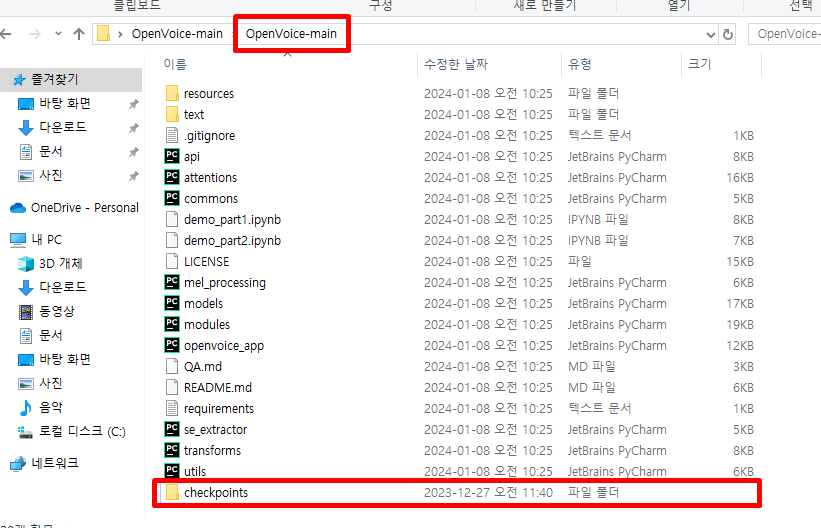This screenshot has width=821, height=528.
Task: Select the resources folder icon
Action: [172, 93]
